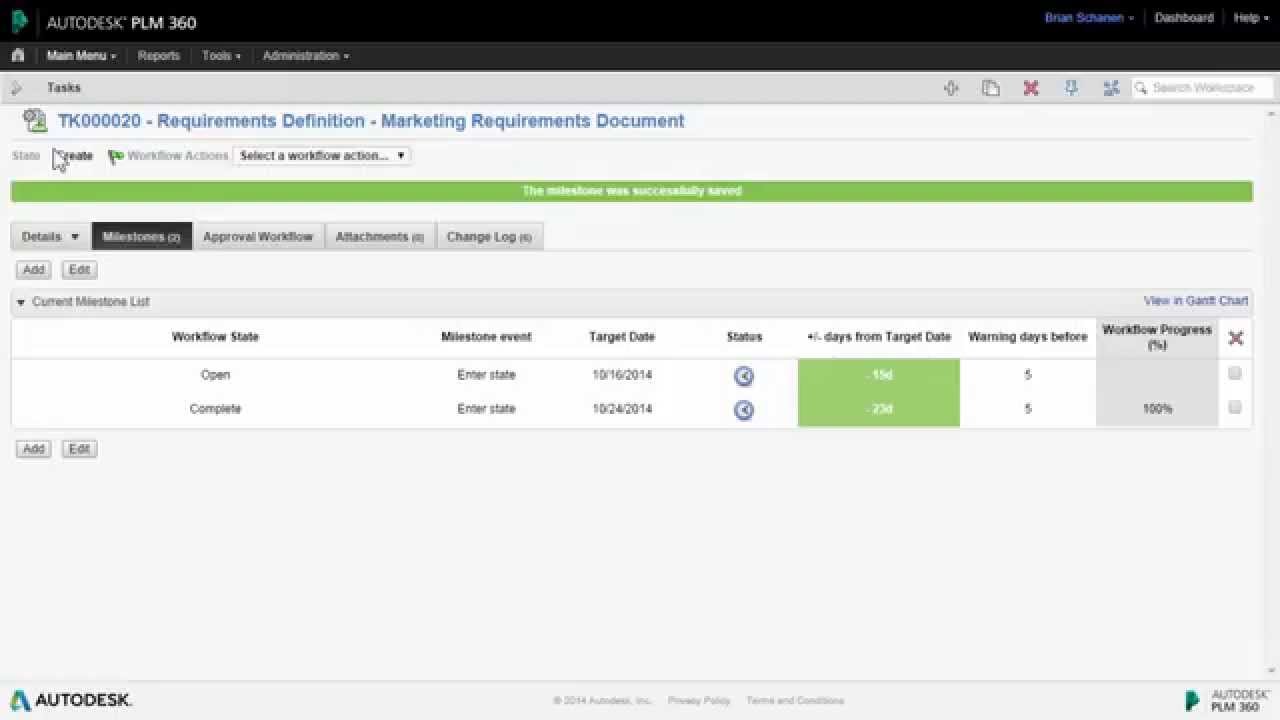Tick the checkbox for Open milestone
Image resolution: width=1280 pixels, height=720 pixels.
coord(1235,373)
